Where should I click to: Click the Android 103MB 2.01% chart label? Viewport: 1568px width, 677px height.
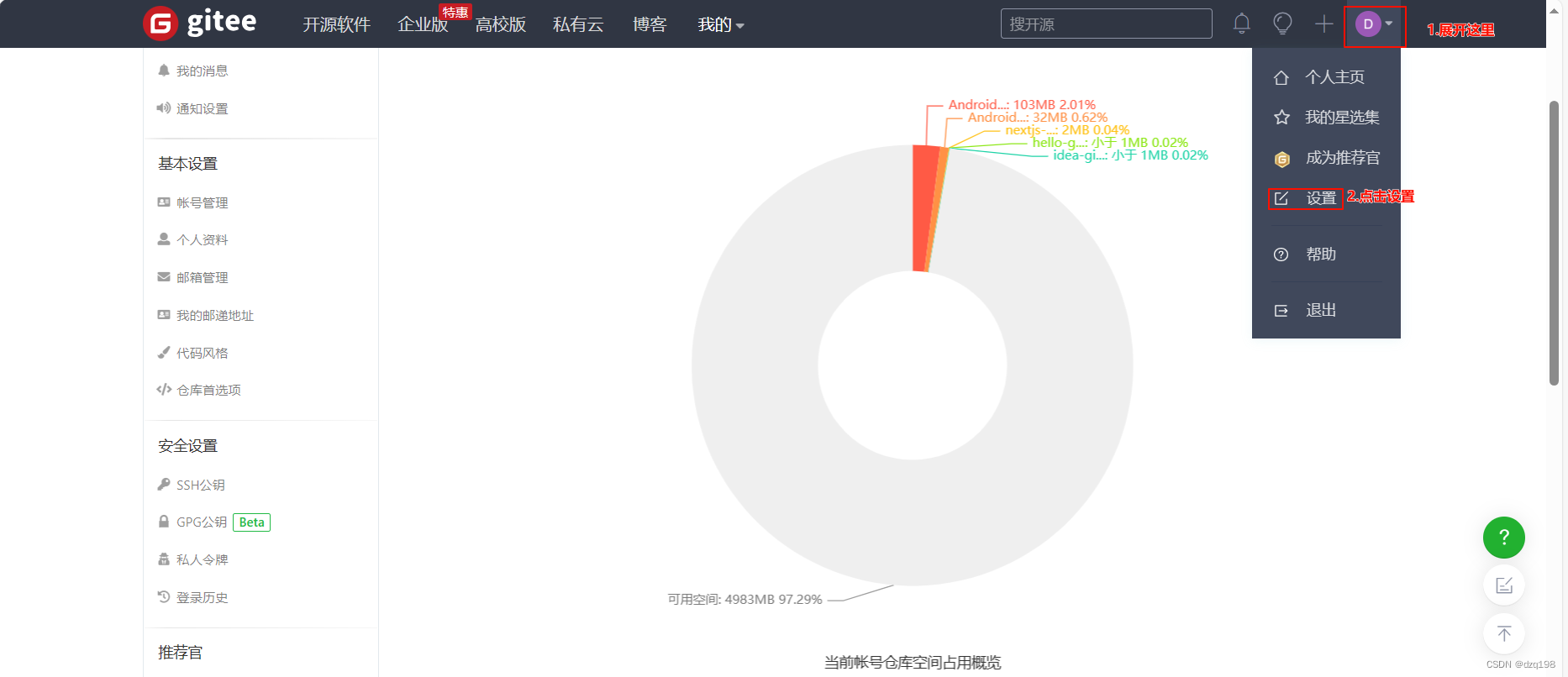[1022, 105]
